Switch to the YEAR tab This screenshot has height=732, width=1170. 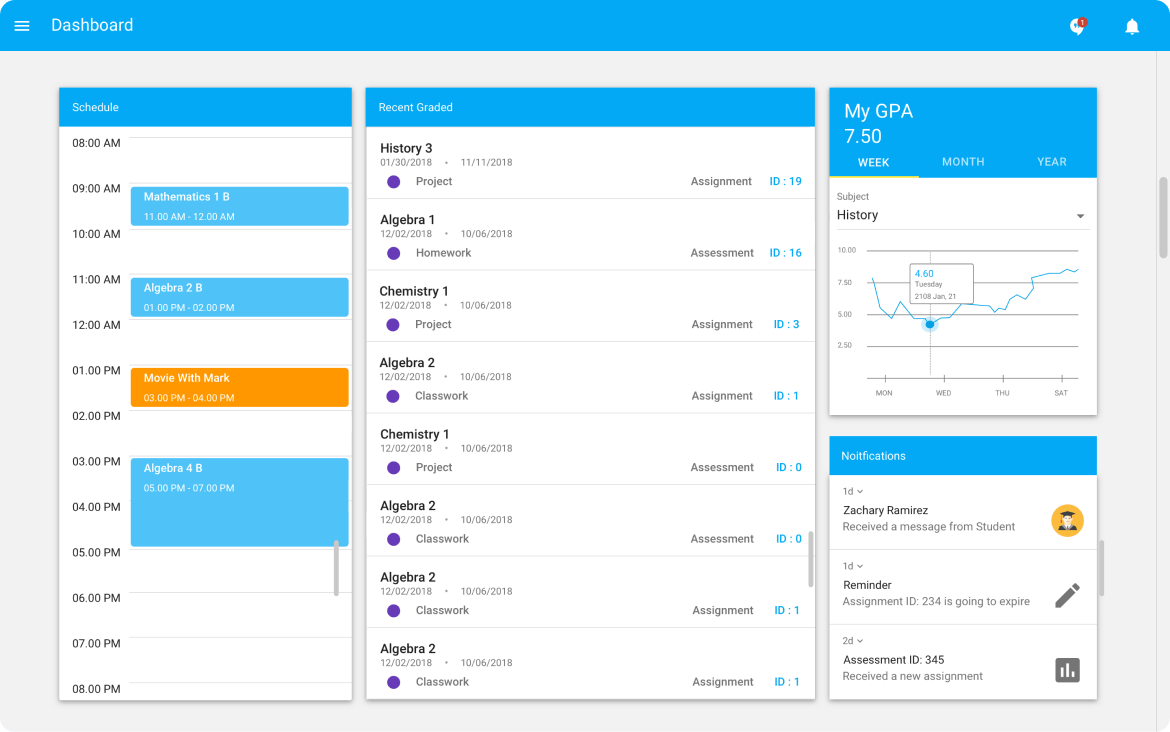click(1051, 162)
